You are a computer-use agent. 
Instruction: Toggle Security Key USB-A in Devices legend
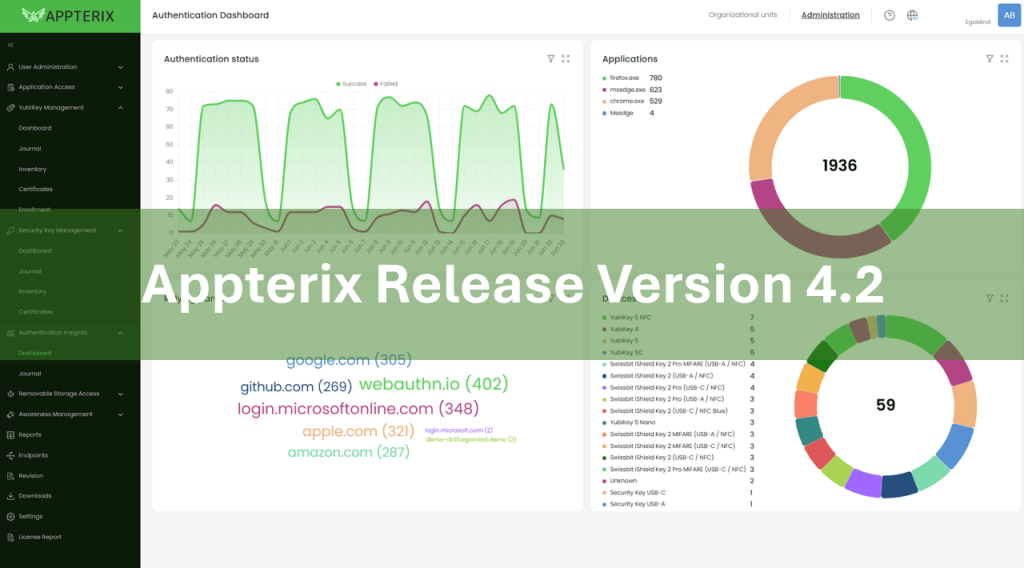[x=633, y=504]
